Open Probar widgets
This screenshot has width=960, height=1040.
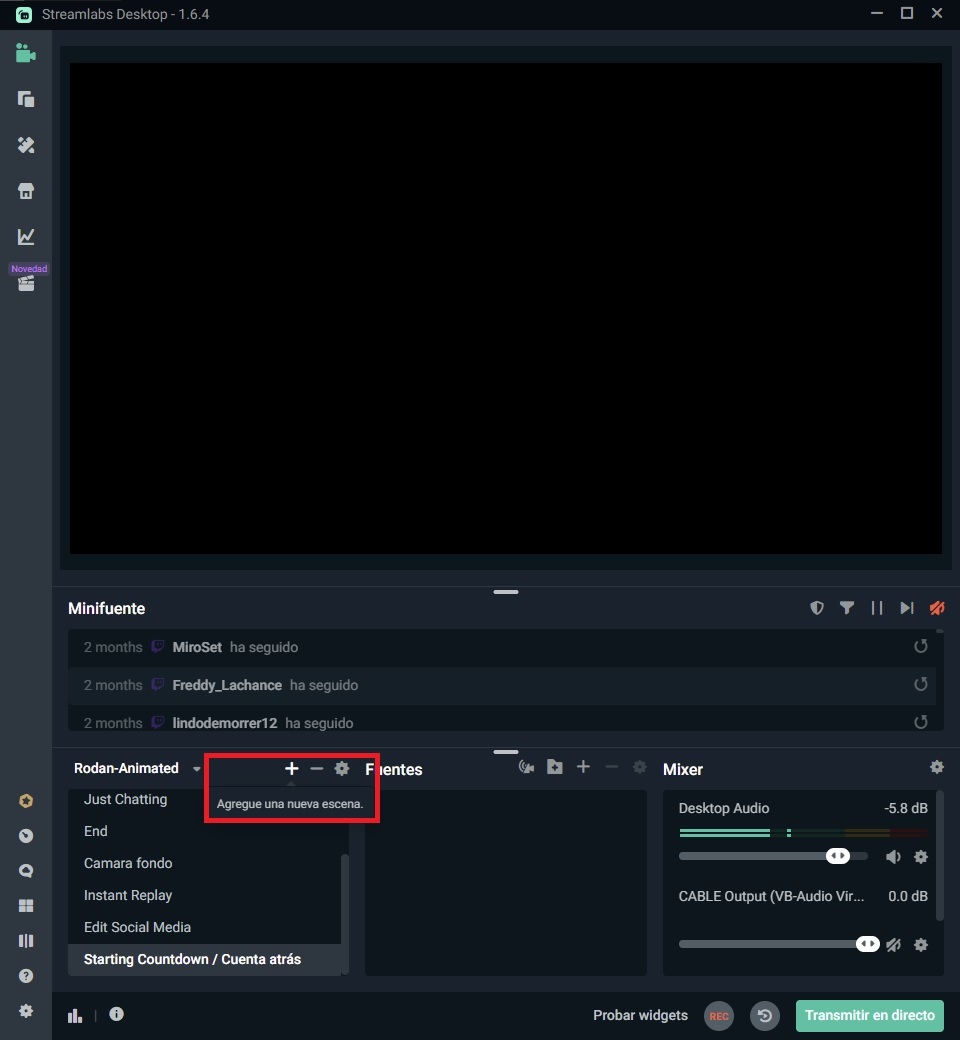(x=640, y=1015)
